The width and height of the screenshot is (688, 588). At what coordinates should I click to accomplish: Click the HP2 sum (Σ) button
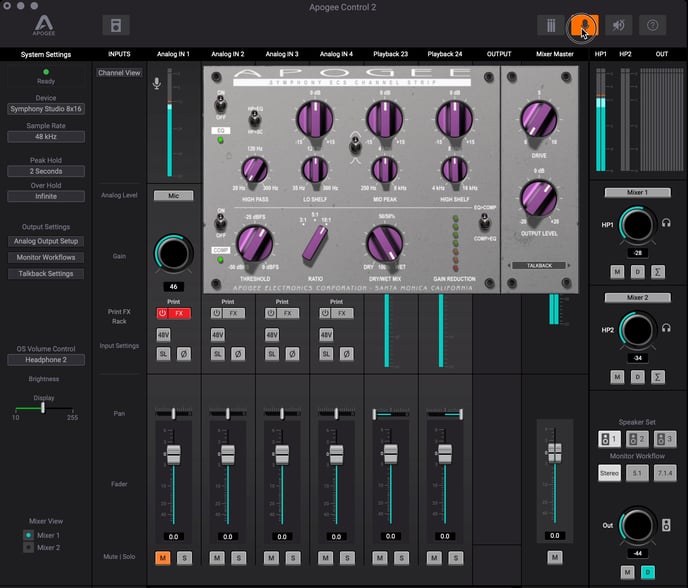click(x=658, y=376)
